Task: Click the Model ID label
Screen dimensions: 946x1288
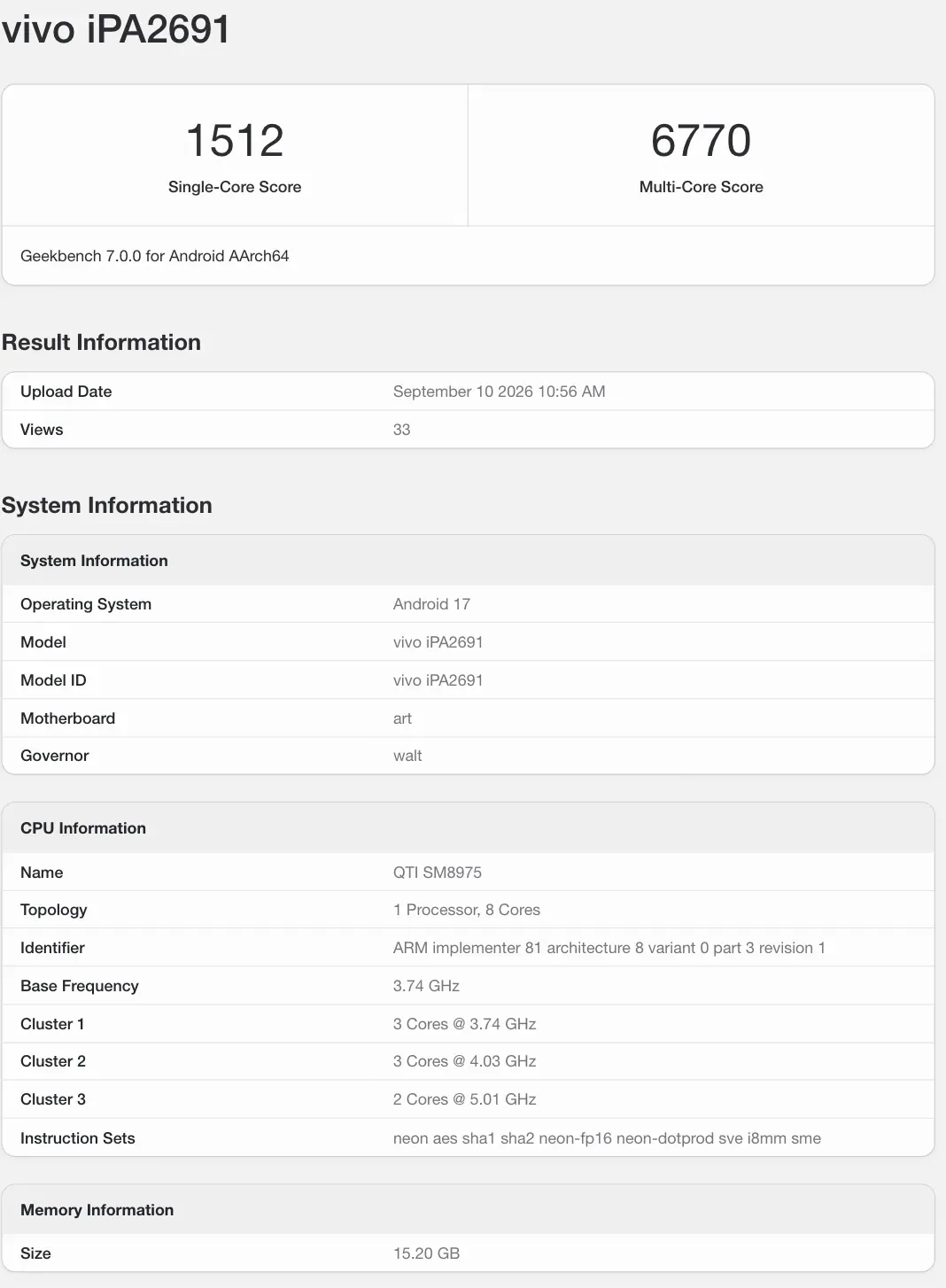Action: click(53, 680)
